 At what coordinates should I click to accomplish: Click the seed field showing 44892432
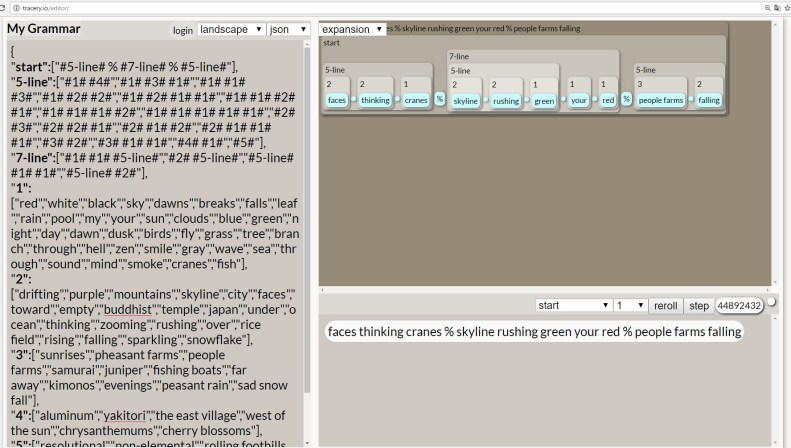click(x=740, y=305)
